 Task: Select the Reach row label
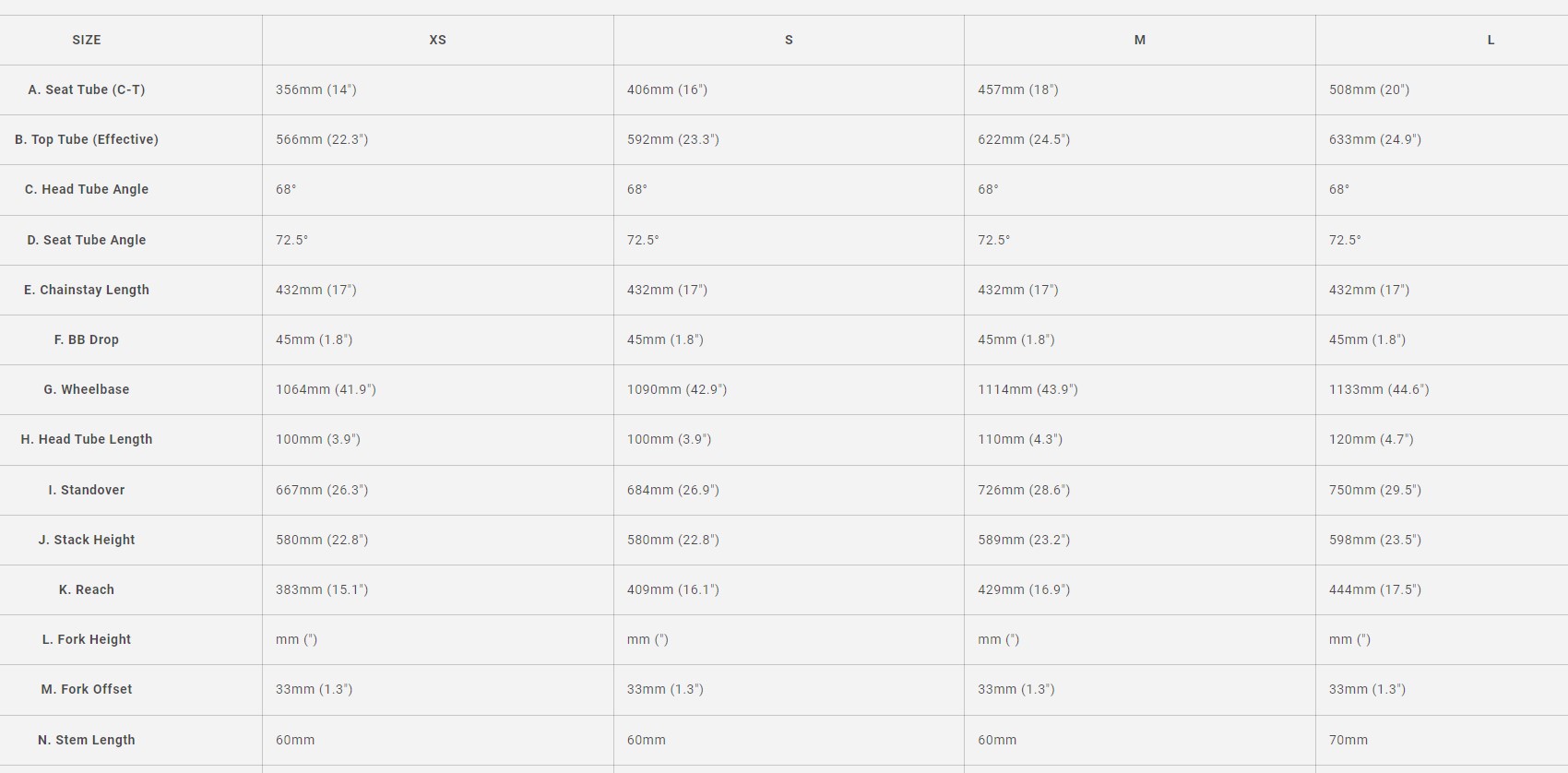tap(87, 589)
